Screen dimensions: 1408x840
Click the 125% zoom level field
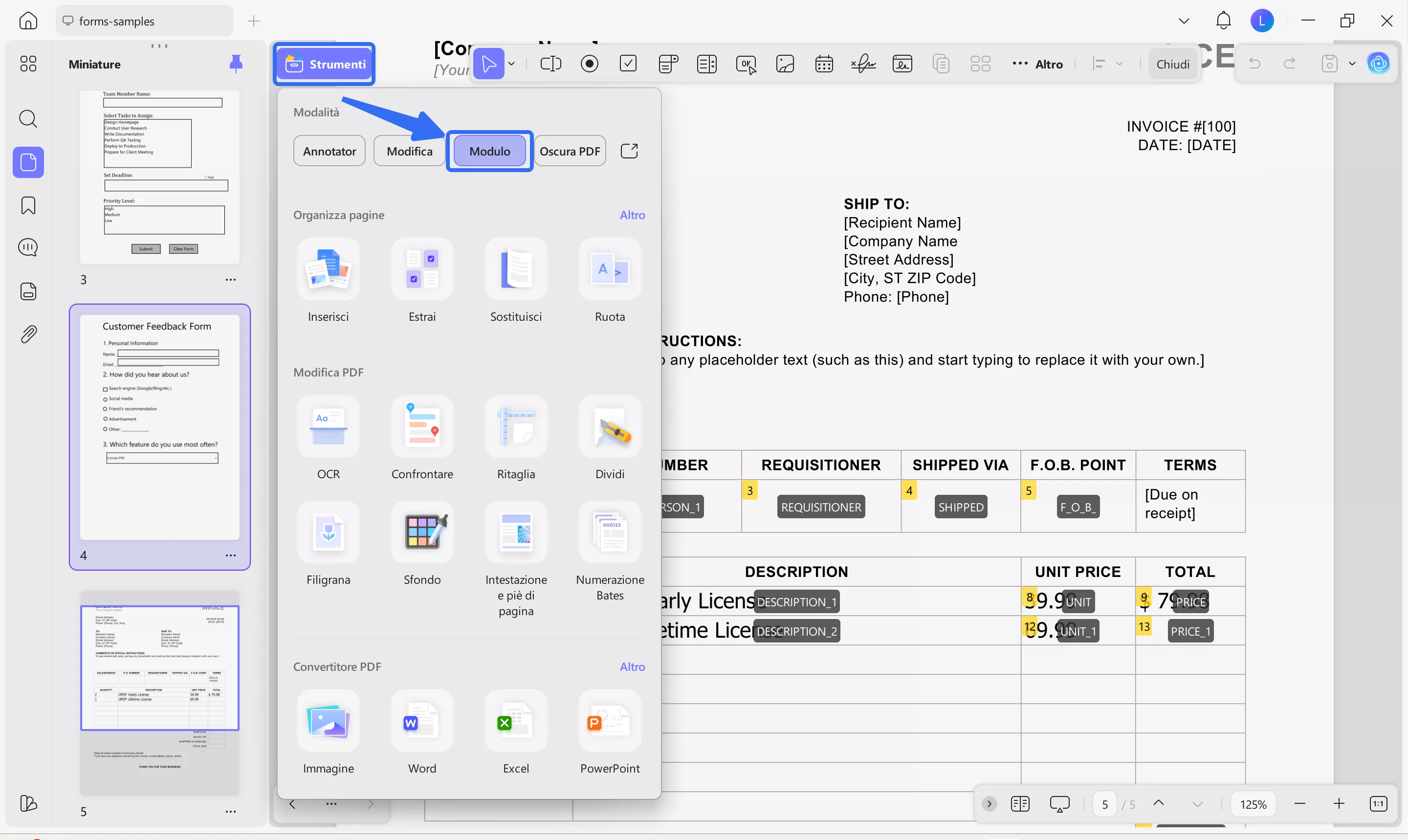1253,804
